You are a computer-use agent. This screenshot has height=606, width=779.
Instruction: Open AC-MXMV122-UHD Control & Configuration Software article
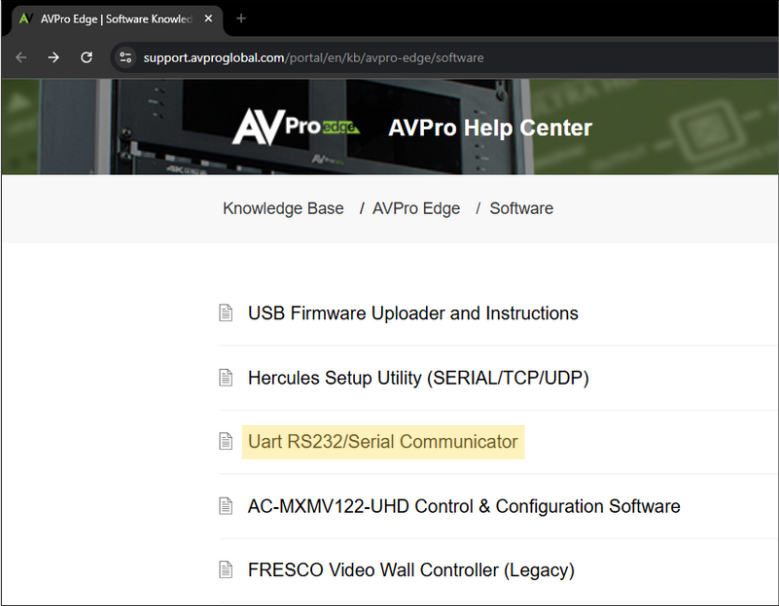464,506
